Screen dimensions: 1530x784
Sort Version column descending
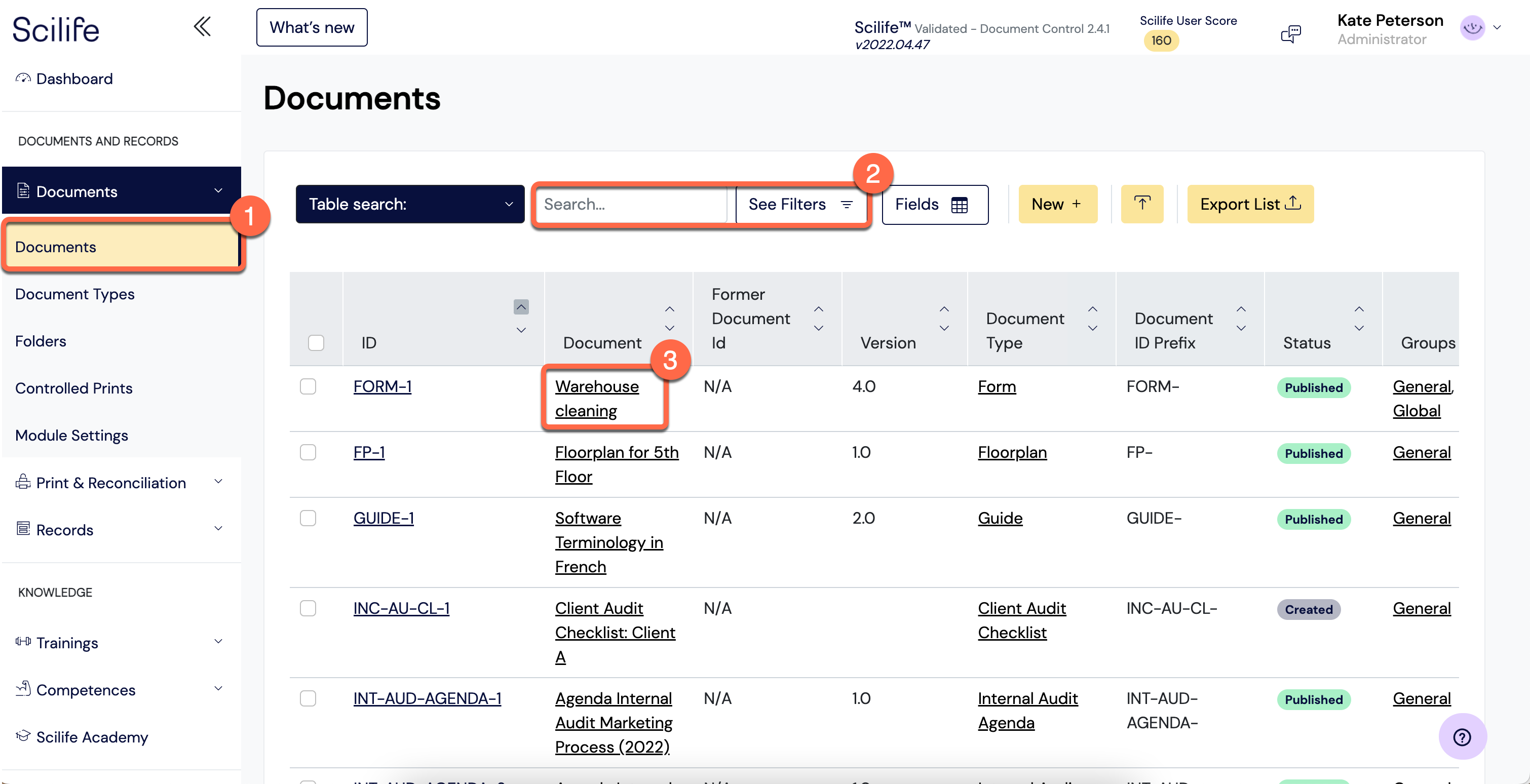(x=944, y=328)
